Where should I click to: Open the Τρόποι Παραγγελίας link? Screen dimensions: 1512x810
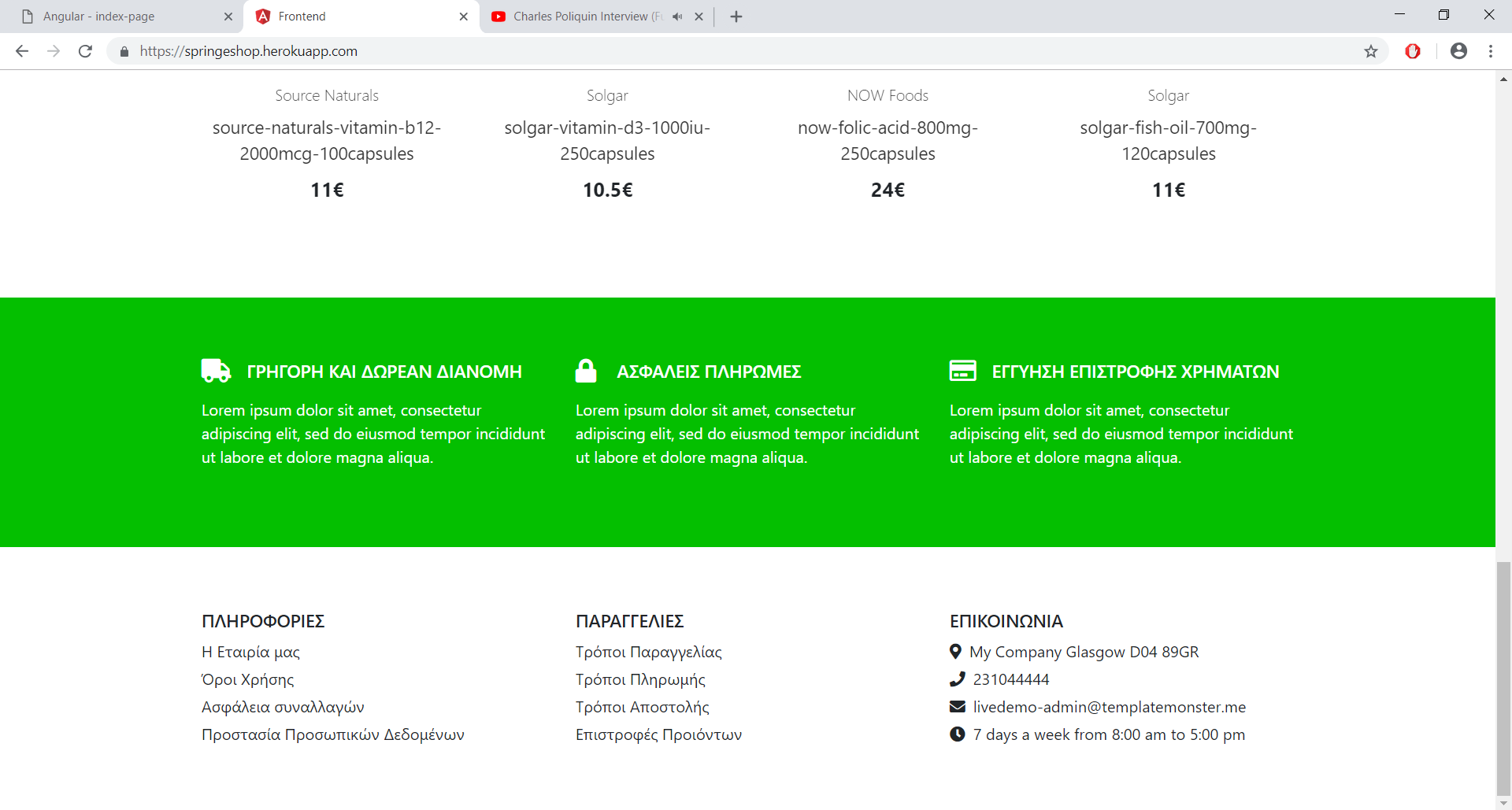(649, 652)
